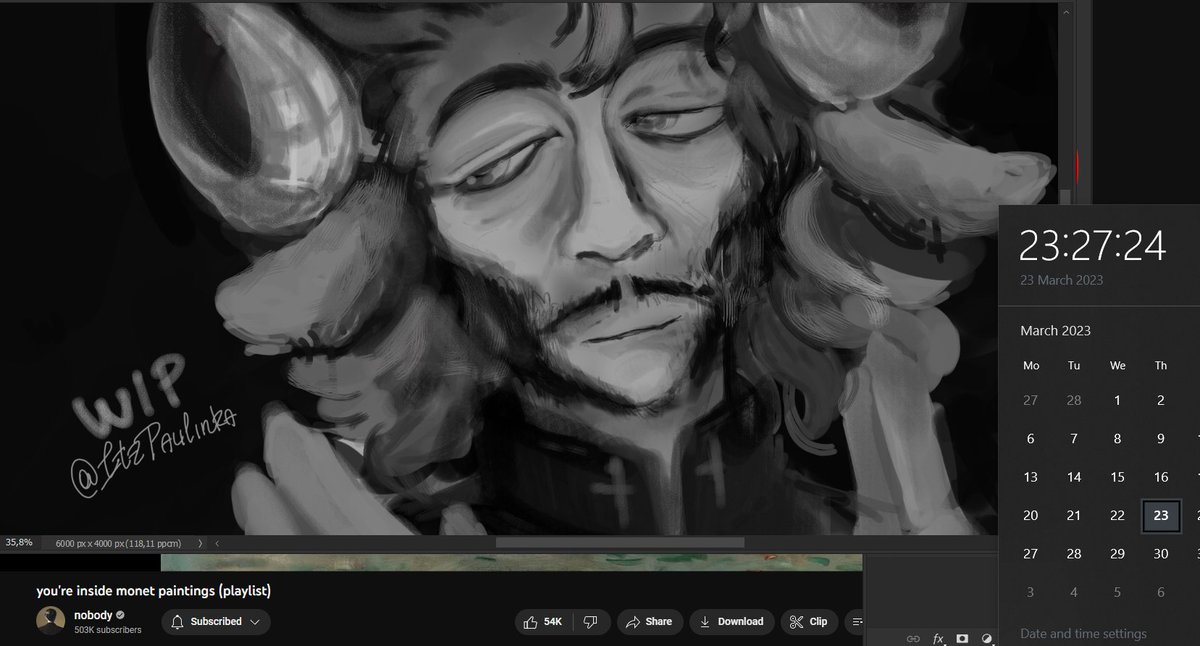Click the link layers icon in Photoshop
Image resolution: width=1200 pixels, height=646 pixels.
click(x=912, y=638)
